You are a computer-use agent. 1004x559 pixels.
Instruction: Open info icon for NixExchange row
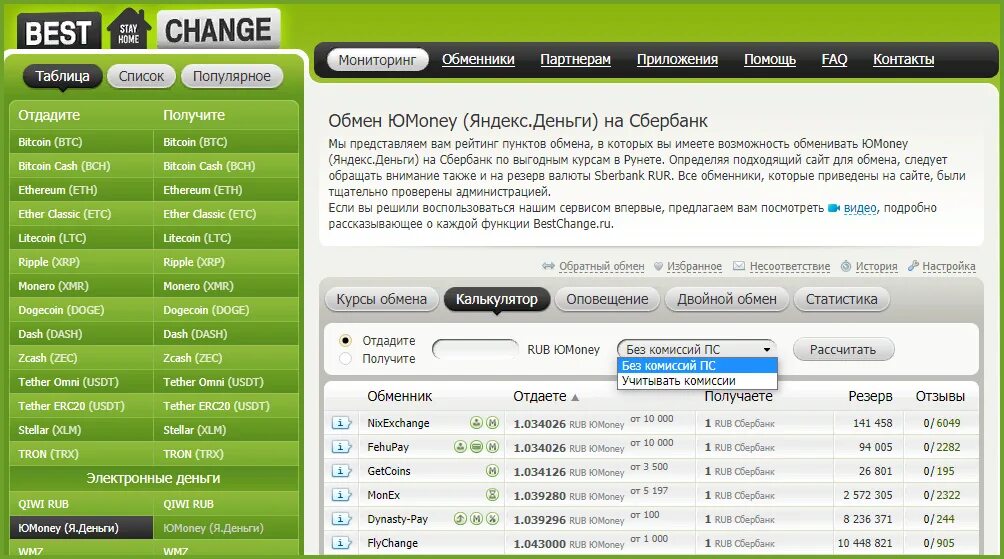point(341,423)
